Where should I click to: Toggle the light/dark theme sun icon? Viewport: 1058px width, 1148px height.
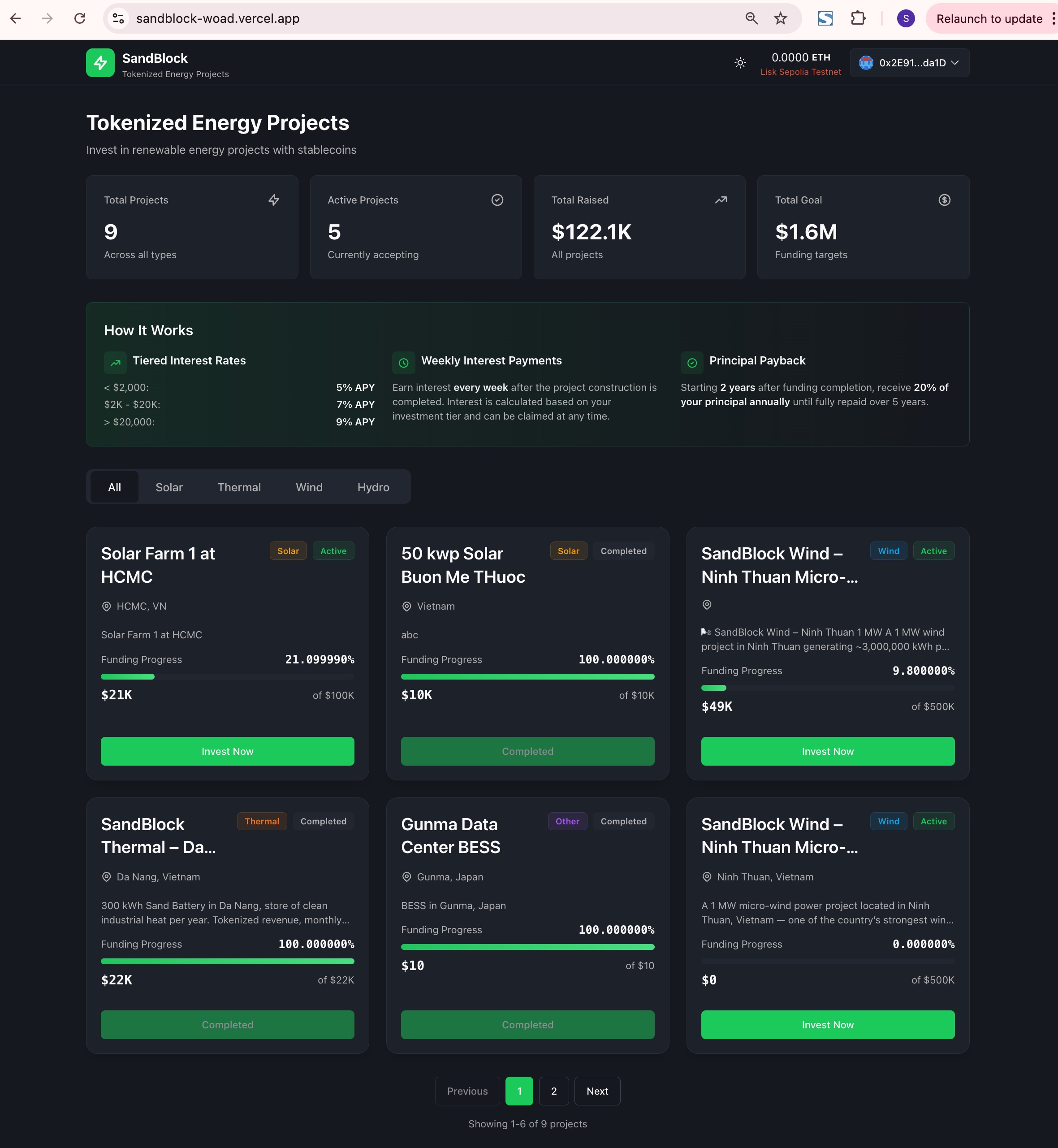click(740, 63)
